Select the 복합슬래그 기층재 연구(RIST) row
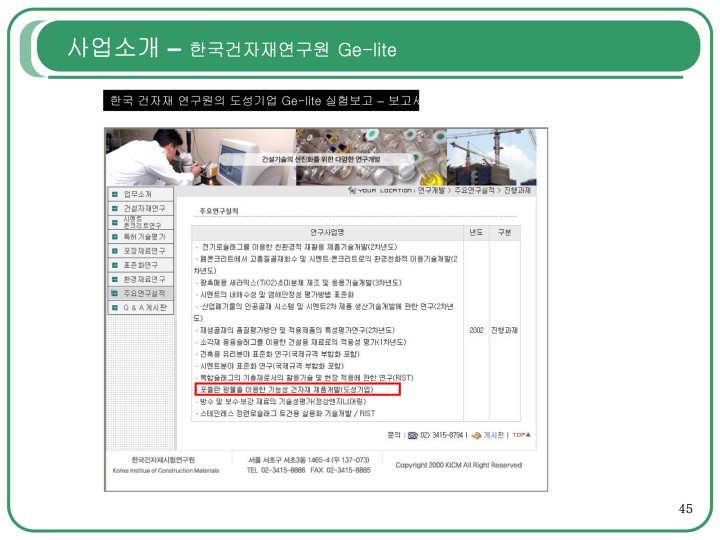The image size is (720, 540). click(x=304, y=378)
